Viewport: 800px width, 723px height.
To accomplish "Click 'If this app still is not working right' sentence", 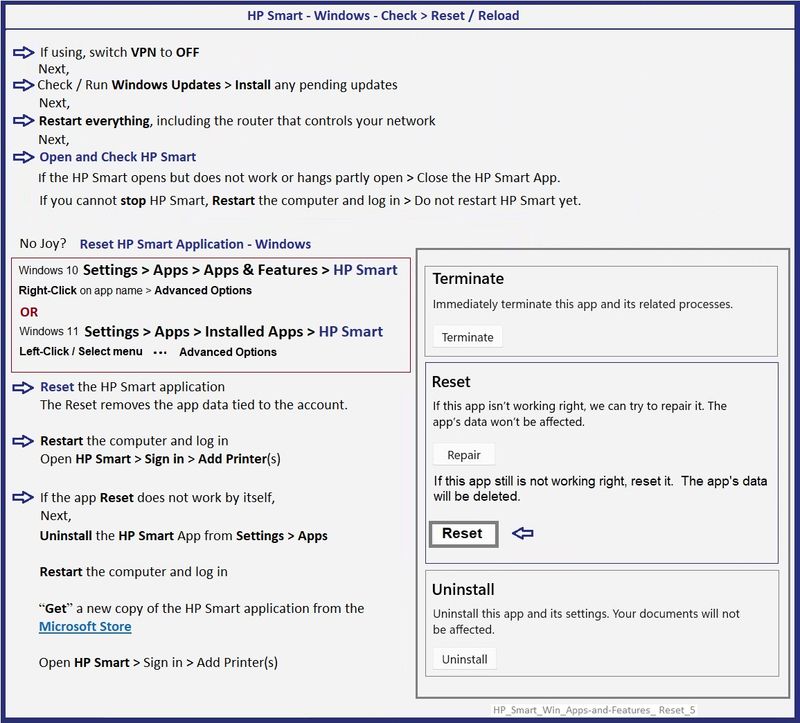I will (601, 489).
